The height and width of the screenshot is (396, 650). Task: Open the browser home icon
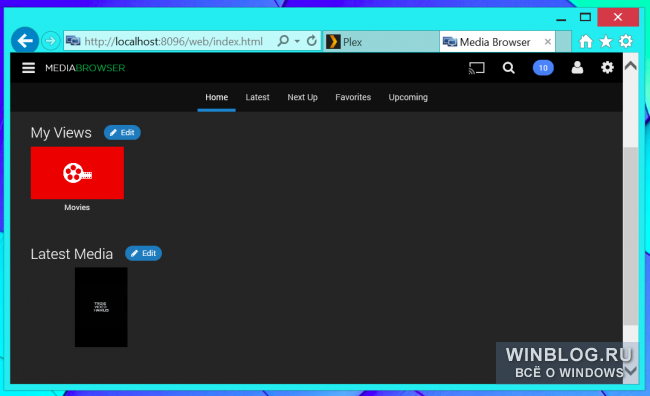(x=586, y=41)
